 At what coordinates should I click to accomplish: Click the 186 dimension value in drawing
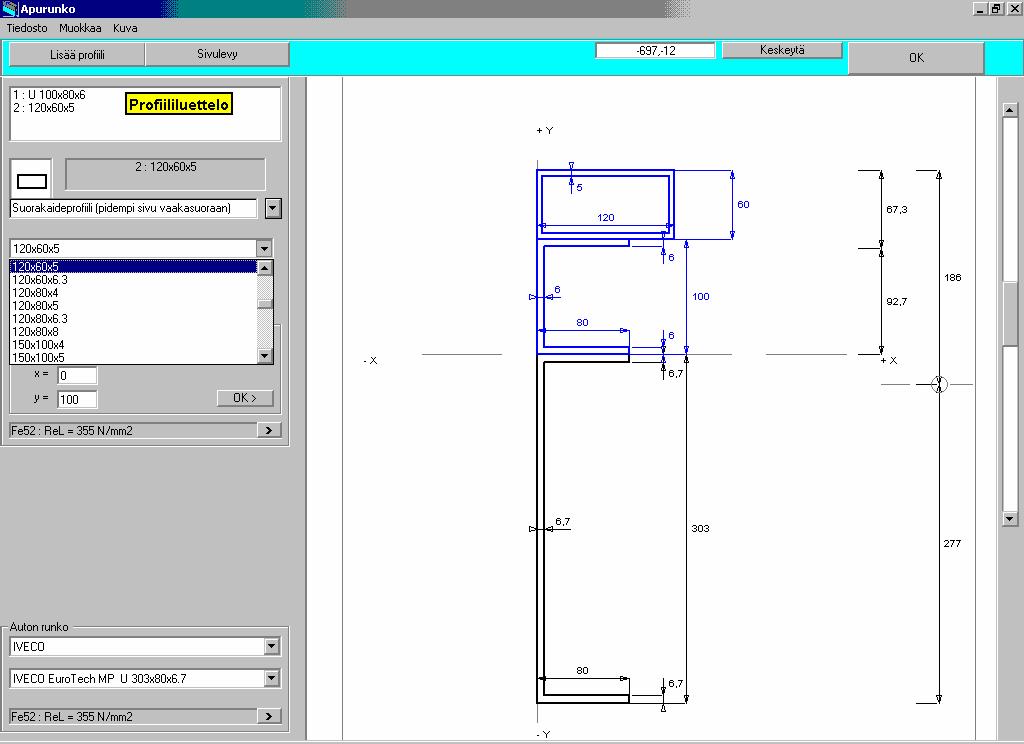click(953, 278)
